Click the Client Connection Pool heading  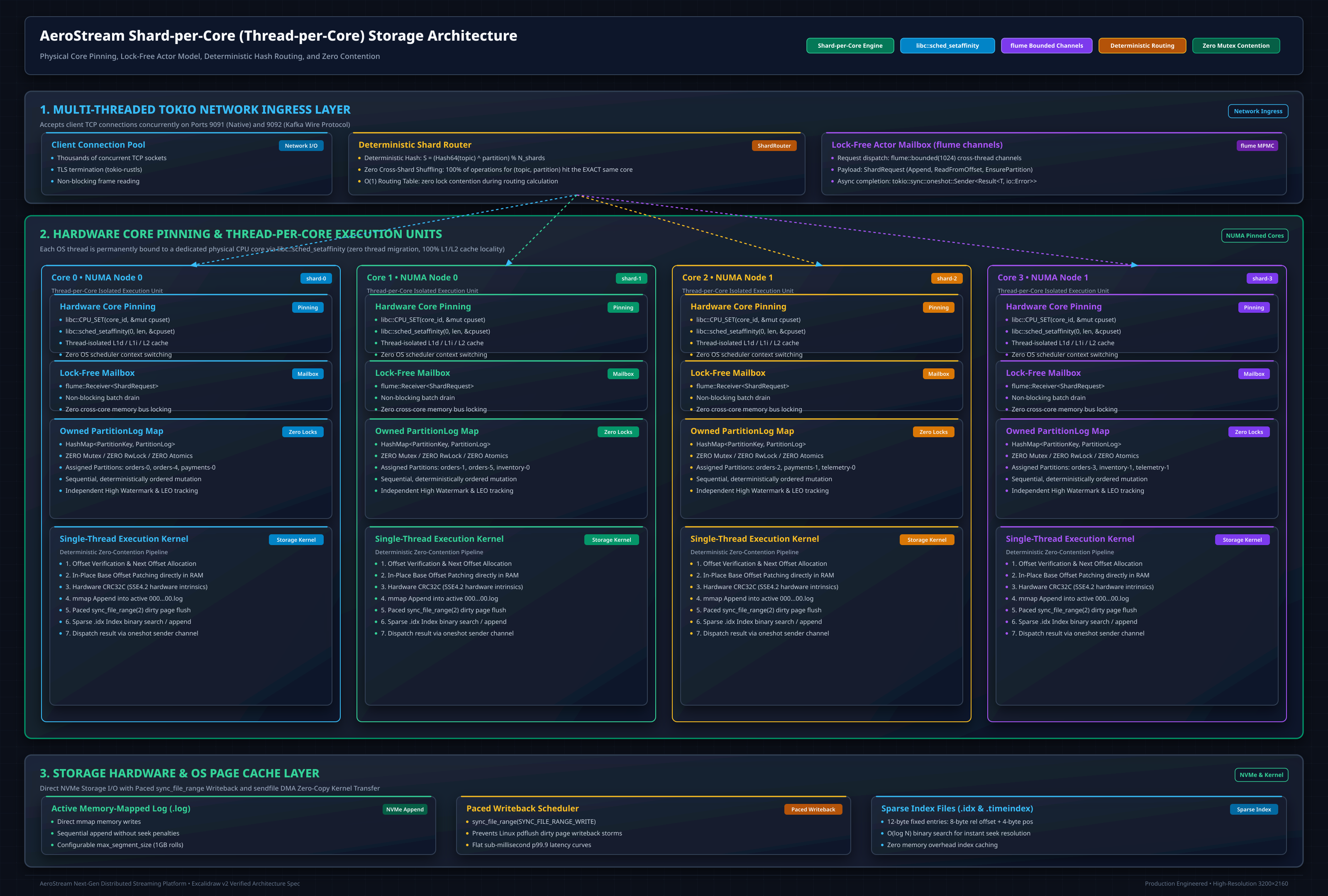pyautogui.click(x=98, y=145)
